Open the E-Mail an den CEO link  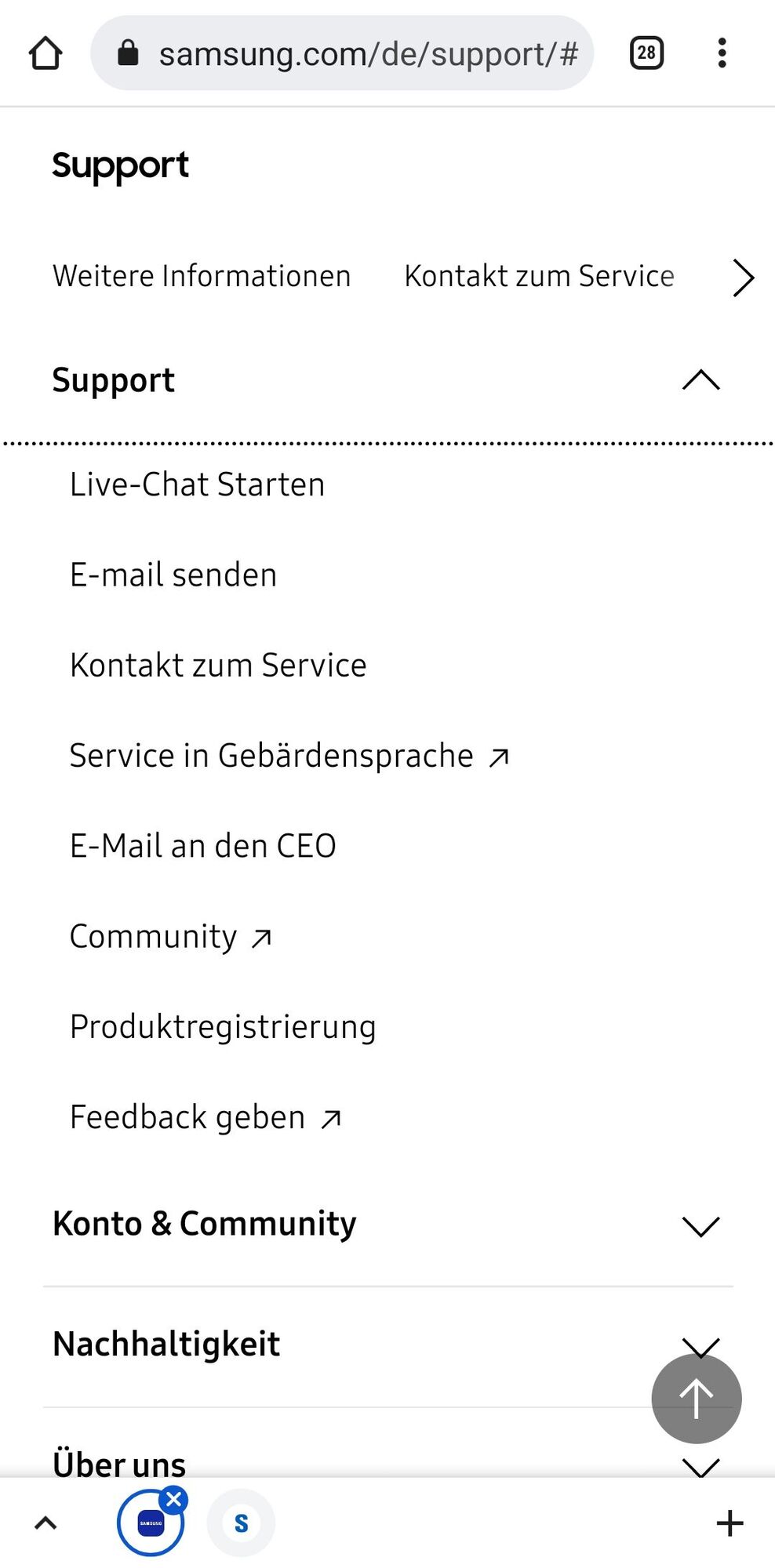tap(203, 846)
